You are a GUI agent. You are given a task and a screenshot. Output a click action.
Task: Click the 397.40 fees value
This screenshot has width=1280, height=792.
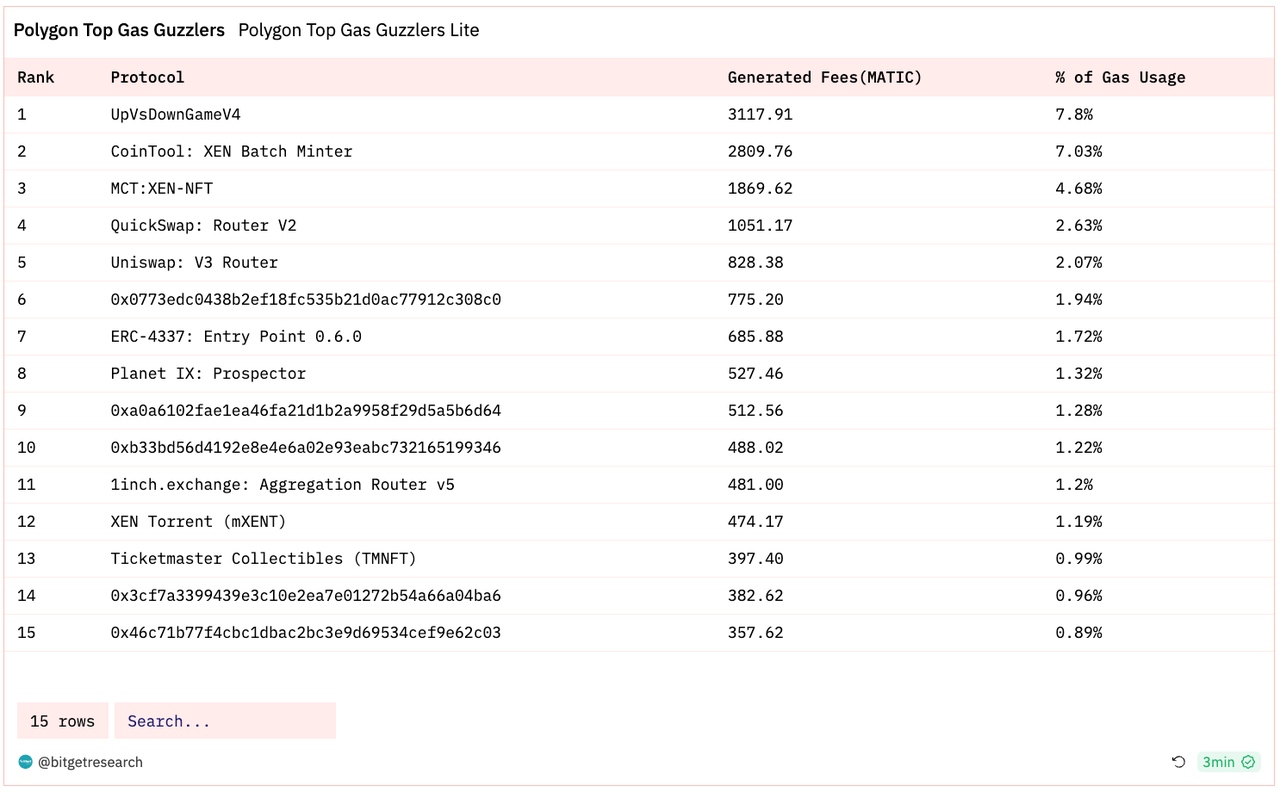[755, 558]
